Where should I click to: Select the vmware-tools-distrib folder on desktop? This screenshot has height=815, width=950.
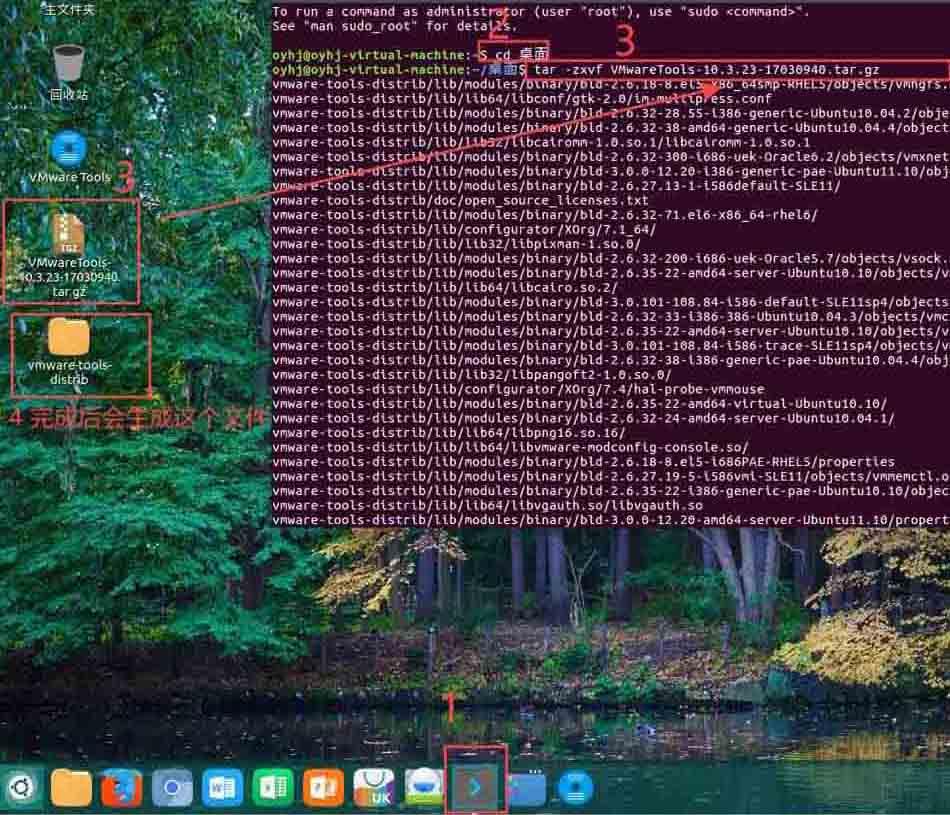tap(69, 351)
